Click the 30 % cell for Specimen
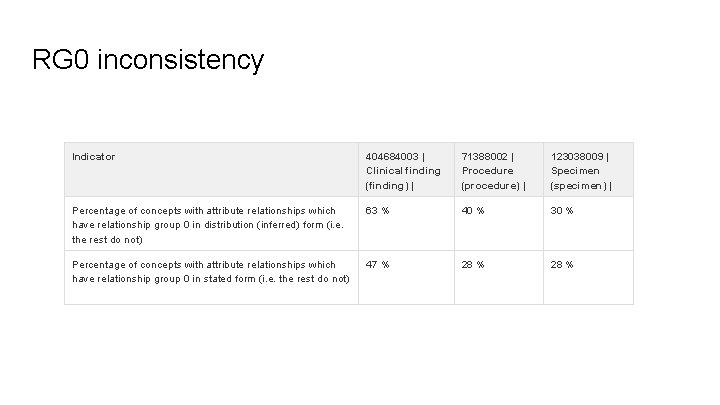 (x=588, y=224)
